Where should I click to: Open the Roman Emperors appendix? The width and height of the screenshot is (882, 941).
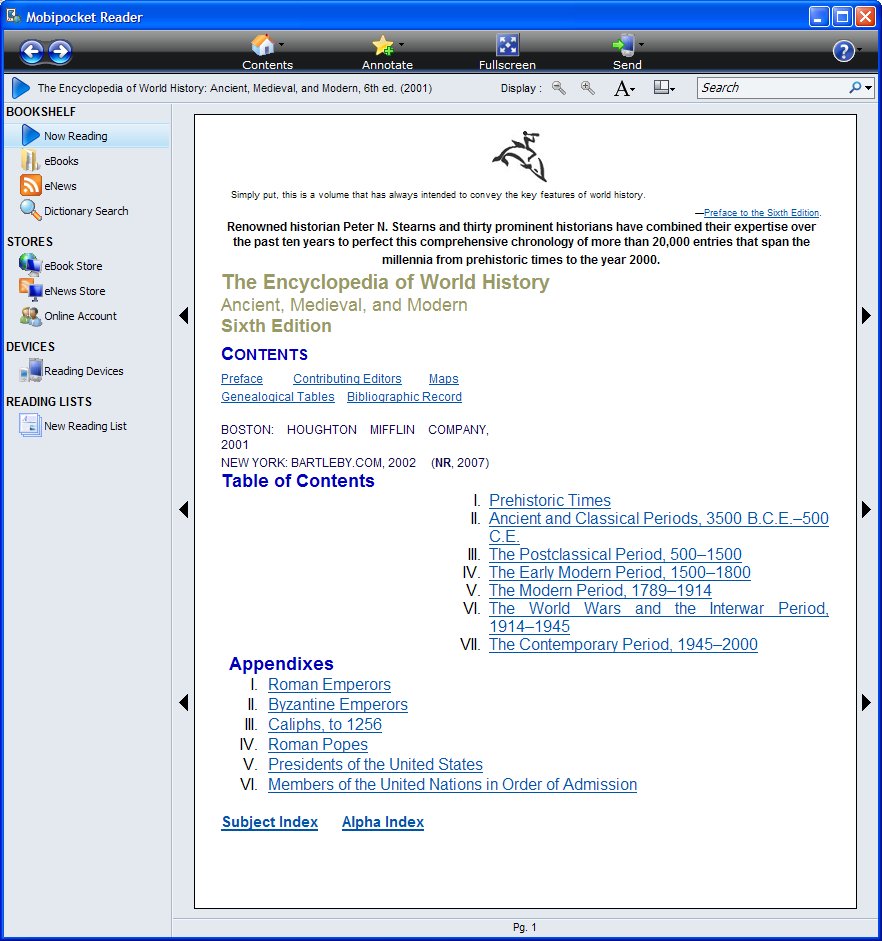[x=329, y=685]
